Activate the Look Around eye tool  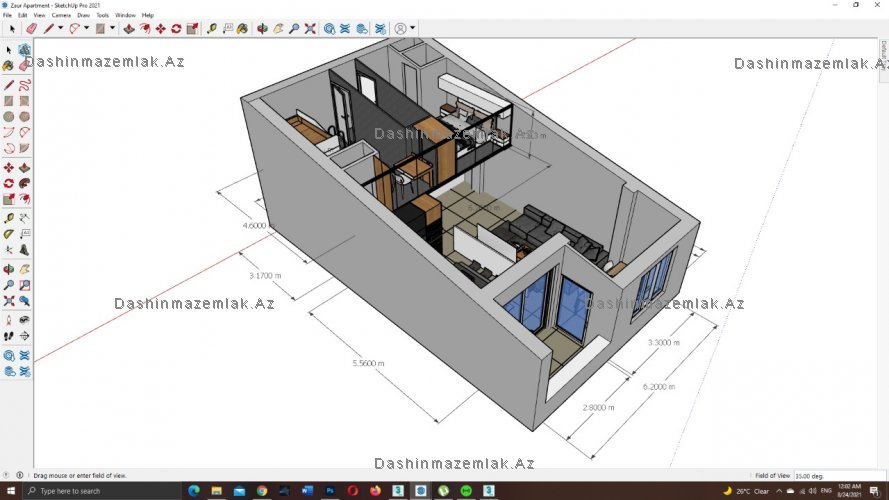pyautogui.click(x=24, y=319)
